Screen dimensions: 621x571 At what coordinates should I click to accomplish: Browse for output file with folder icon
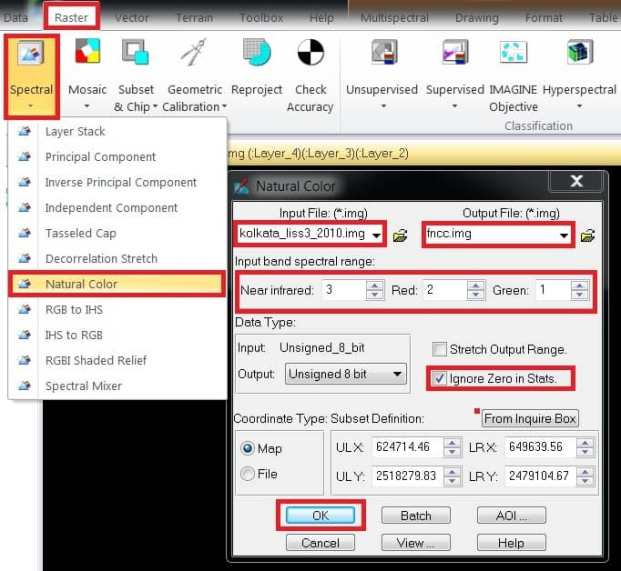pyautogui.click(x=588, y=235)
